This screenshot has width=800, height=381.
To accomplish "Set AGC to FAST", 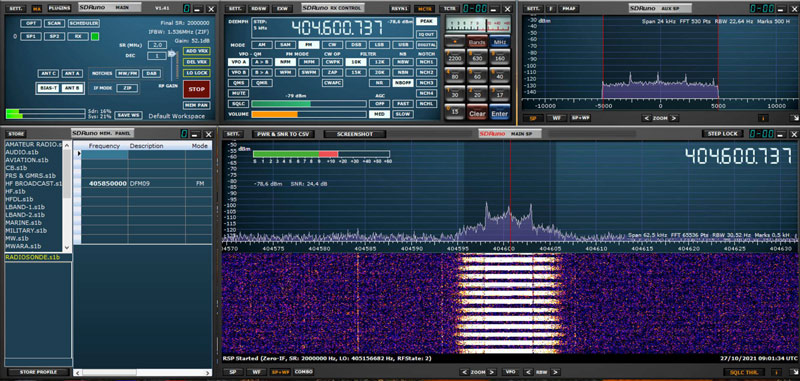I will (402, 104).
